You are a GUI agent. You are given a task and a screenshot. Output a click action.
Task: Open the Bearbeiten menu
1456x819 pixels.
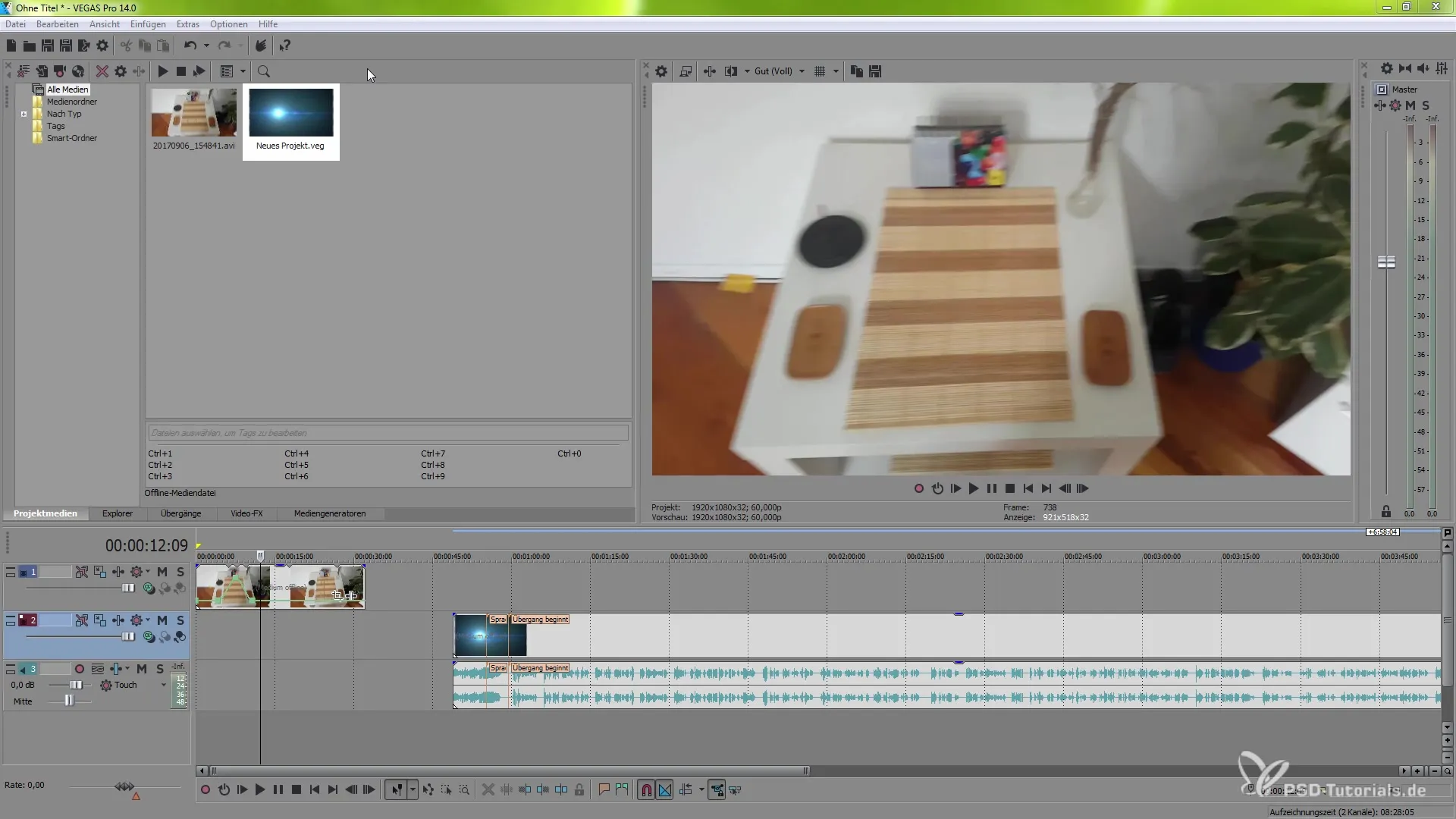pos(58,24)
